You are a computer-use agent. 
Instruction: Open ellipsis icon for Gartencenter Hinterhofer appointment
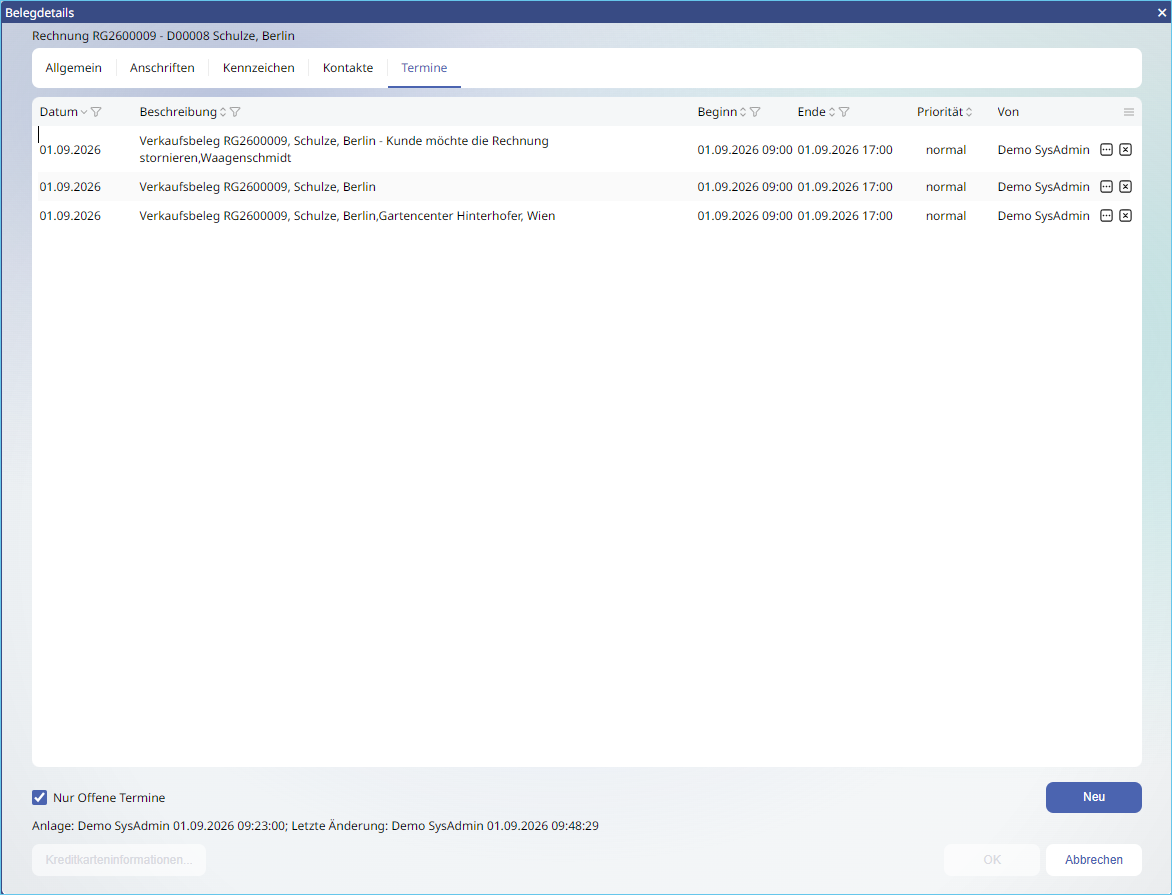pos(1106,216)
